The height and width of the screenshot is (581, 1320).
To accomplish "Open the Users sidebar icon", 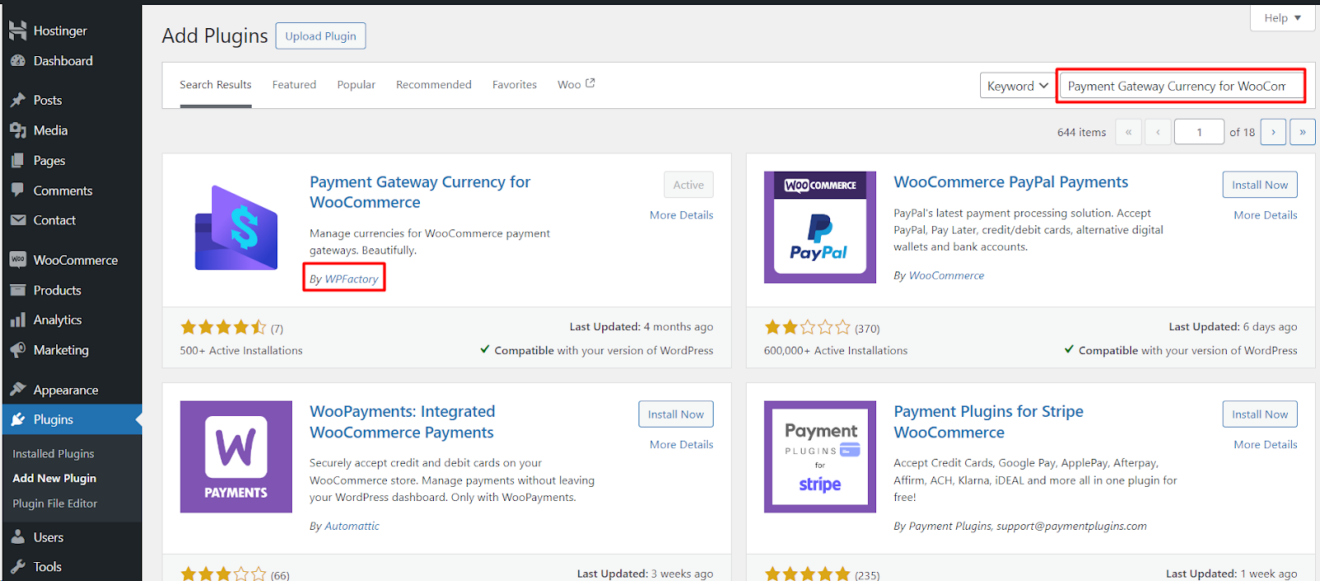I will (x=18, y=537).
